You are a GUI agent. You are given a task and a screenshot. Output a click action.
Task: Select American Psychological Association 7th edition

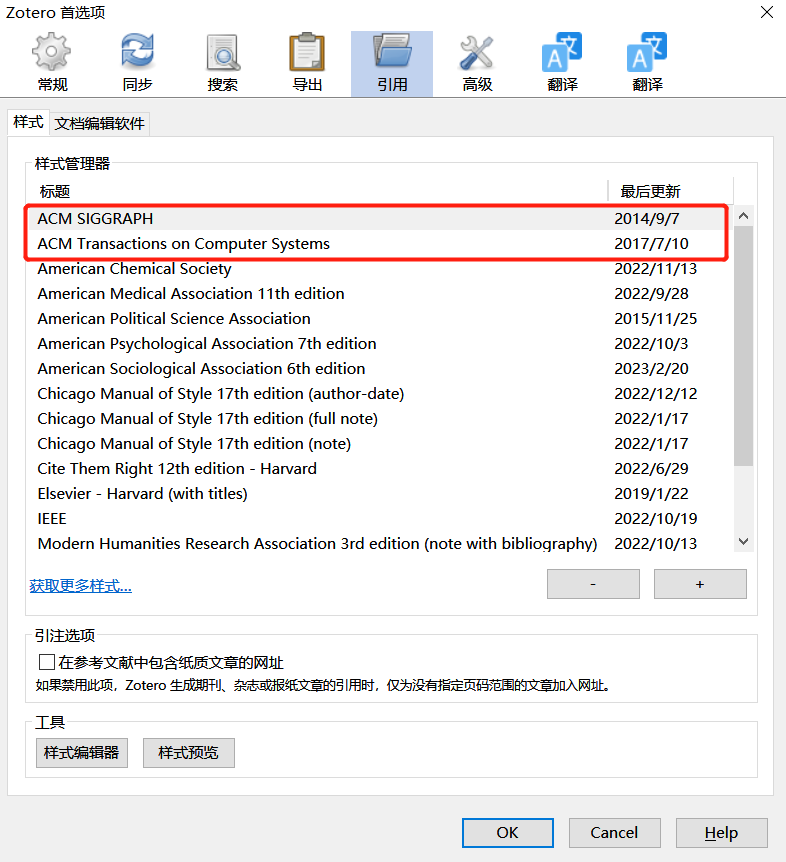click(379, 344)
